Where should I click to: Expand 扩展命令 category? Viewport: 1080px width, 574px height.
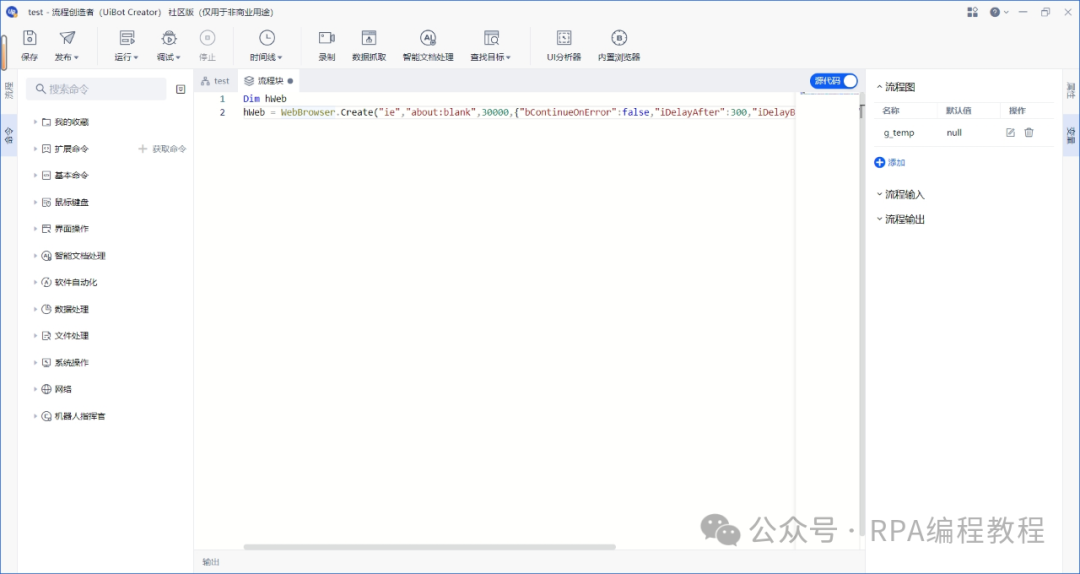[35, 148]
